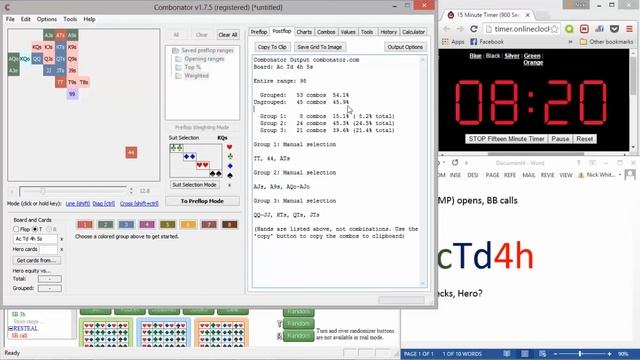The image size is (640, 360).
Task: Collapse the RESTEAL tree node in background window
Action: tap(11, 328)
